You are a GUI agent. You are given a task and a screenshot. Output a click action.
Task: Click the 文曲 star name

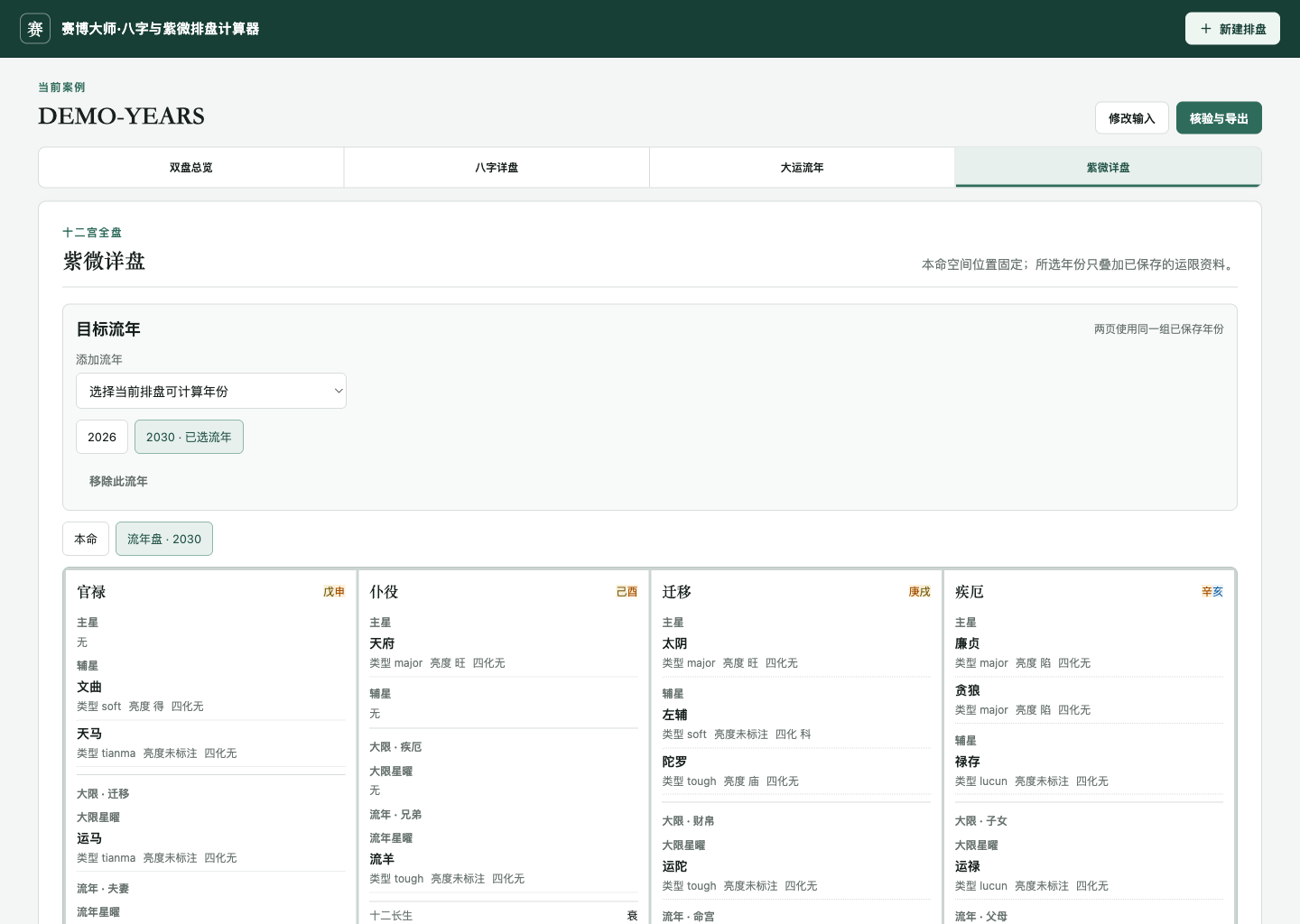(89, 687)
